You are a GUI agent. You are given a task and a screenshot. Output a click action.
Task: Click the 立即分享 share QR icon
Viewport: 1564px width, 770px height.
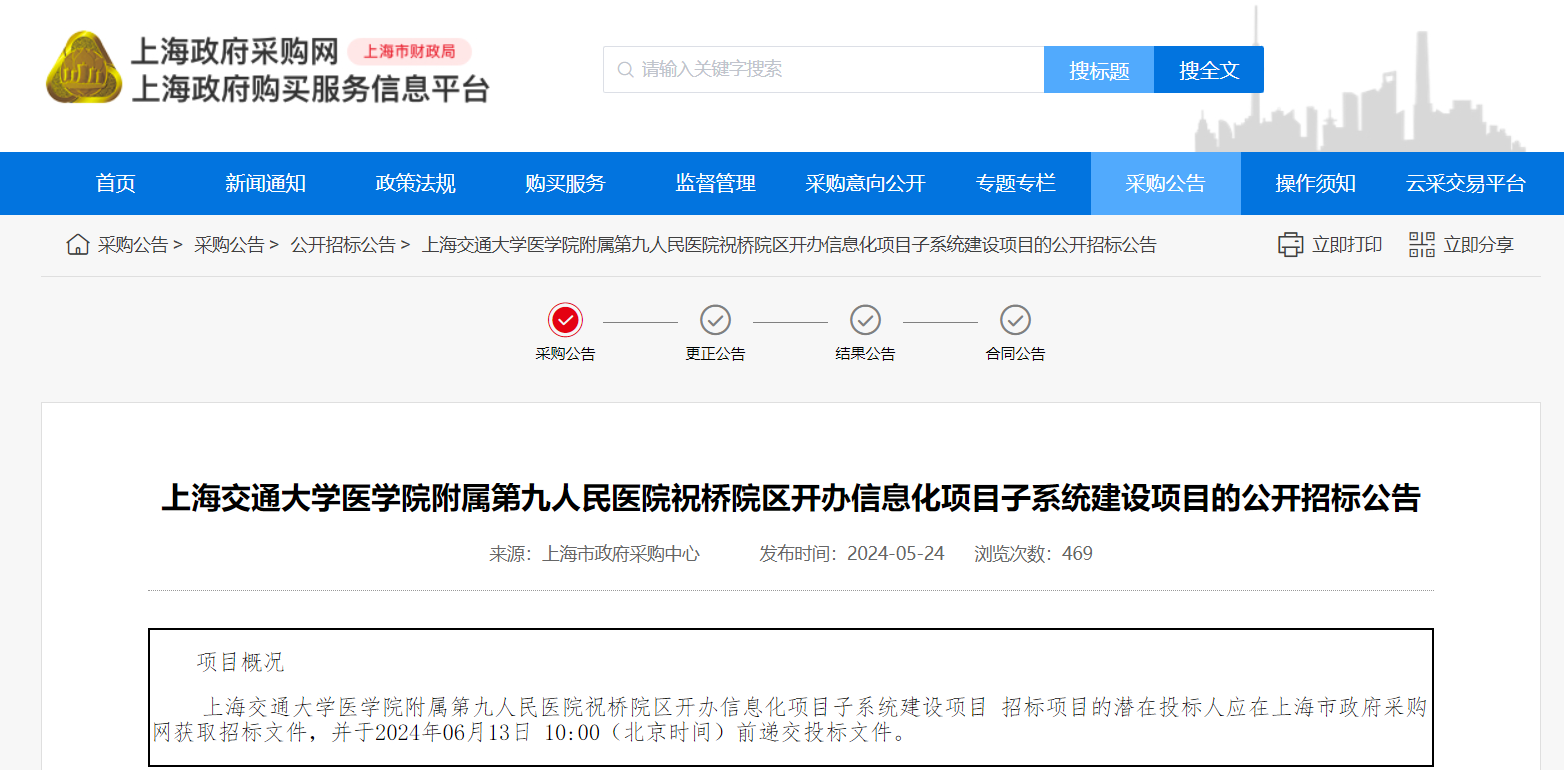click(x=1421, y=243)
